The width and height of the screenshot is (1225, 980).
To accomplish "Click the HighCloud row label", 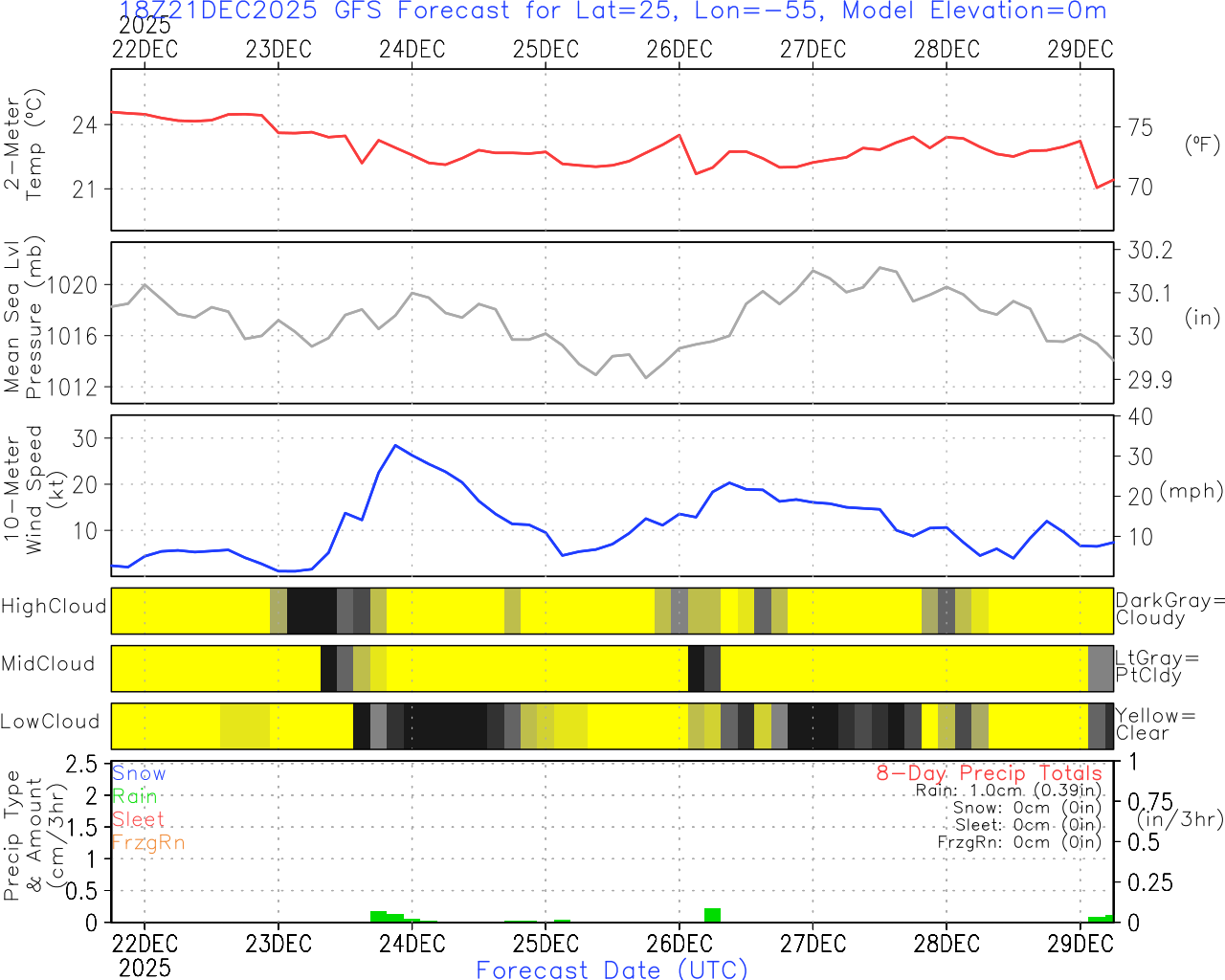I will [54, 607].
